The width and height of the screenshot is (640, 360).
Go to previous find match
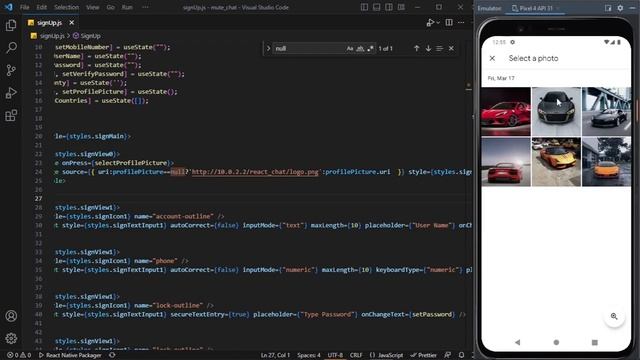(416, 48)
